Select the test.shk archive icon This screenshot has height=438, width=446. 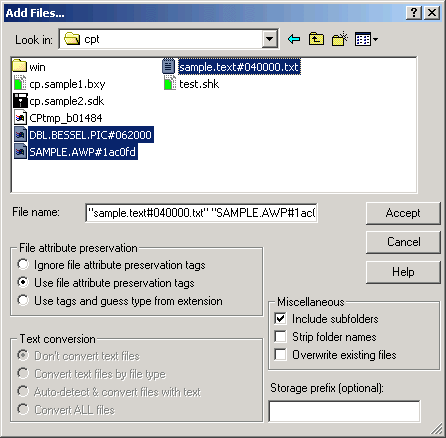point(170,83)
